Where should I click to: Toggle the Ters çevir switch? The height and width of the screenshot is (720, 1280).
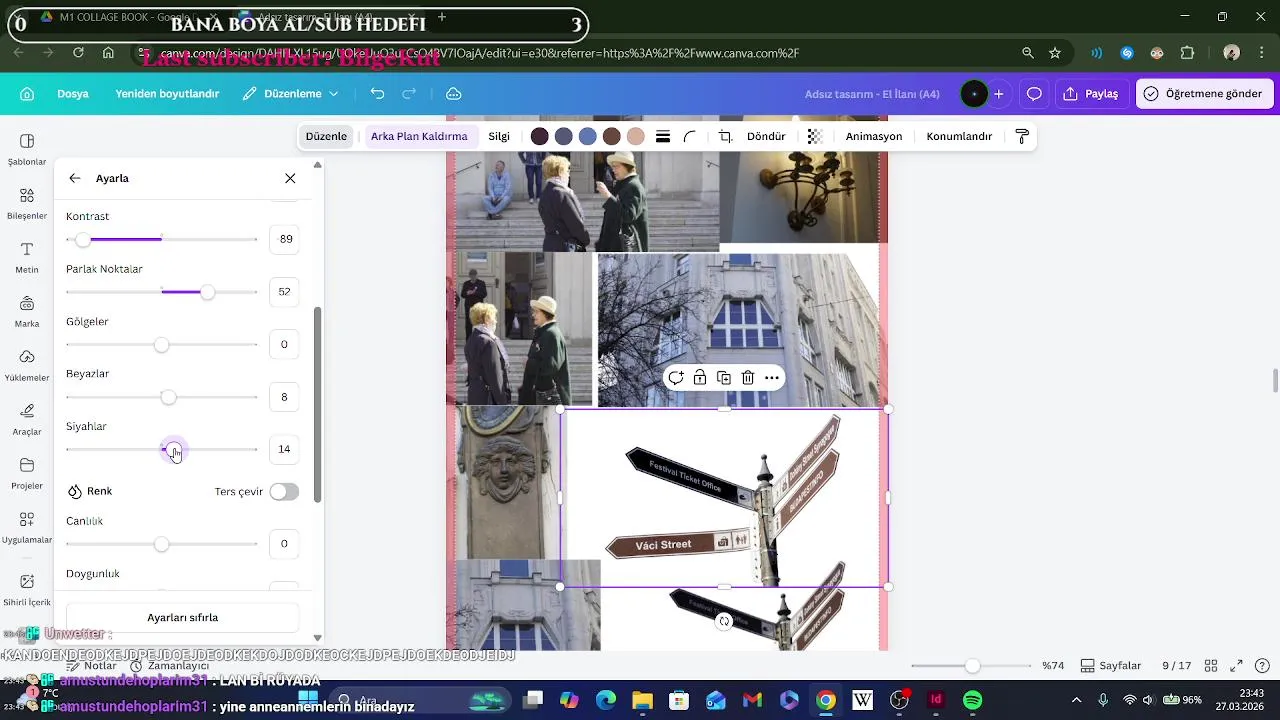click(x=284, y=492)
